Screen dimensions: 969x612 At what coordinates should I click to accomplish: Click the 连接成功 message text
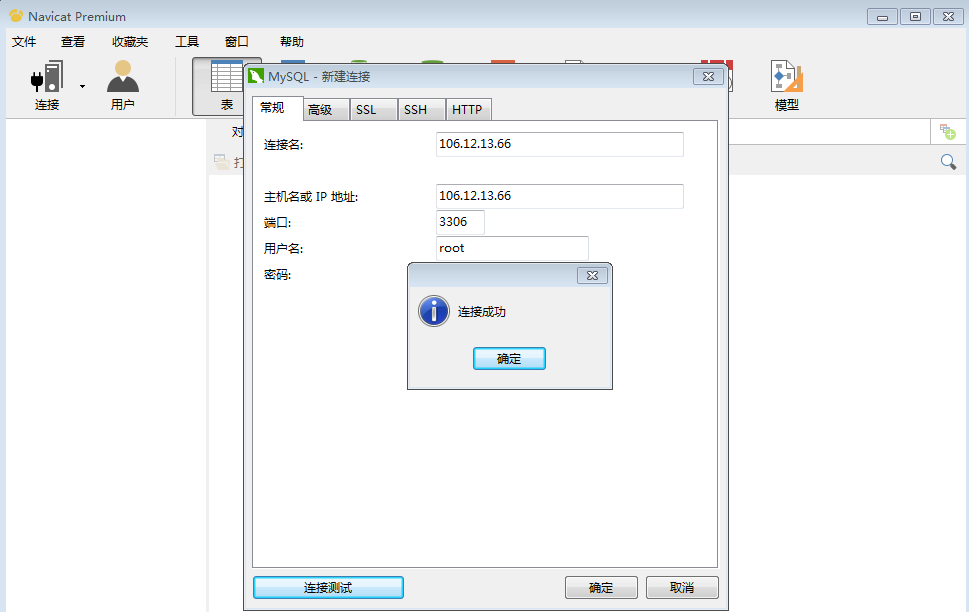pyautogui.click(x=481, y=312)
